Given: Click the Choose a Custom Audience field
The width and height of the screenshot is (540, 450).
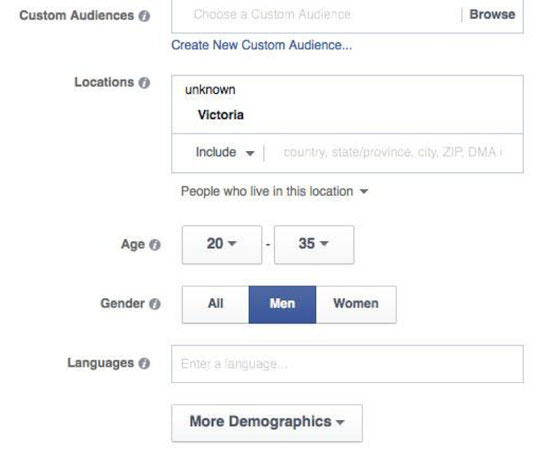Looking at the screenshot, I should click(x=316, y=15).
